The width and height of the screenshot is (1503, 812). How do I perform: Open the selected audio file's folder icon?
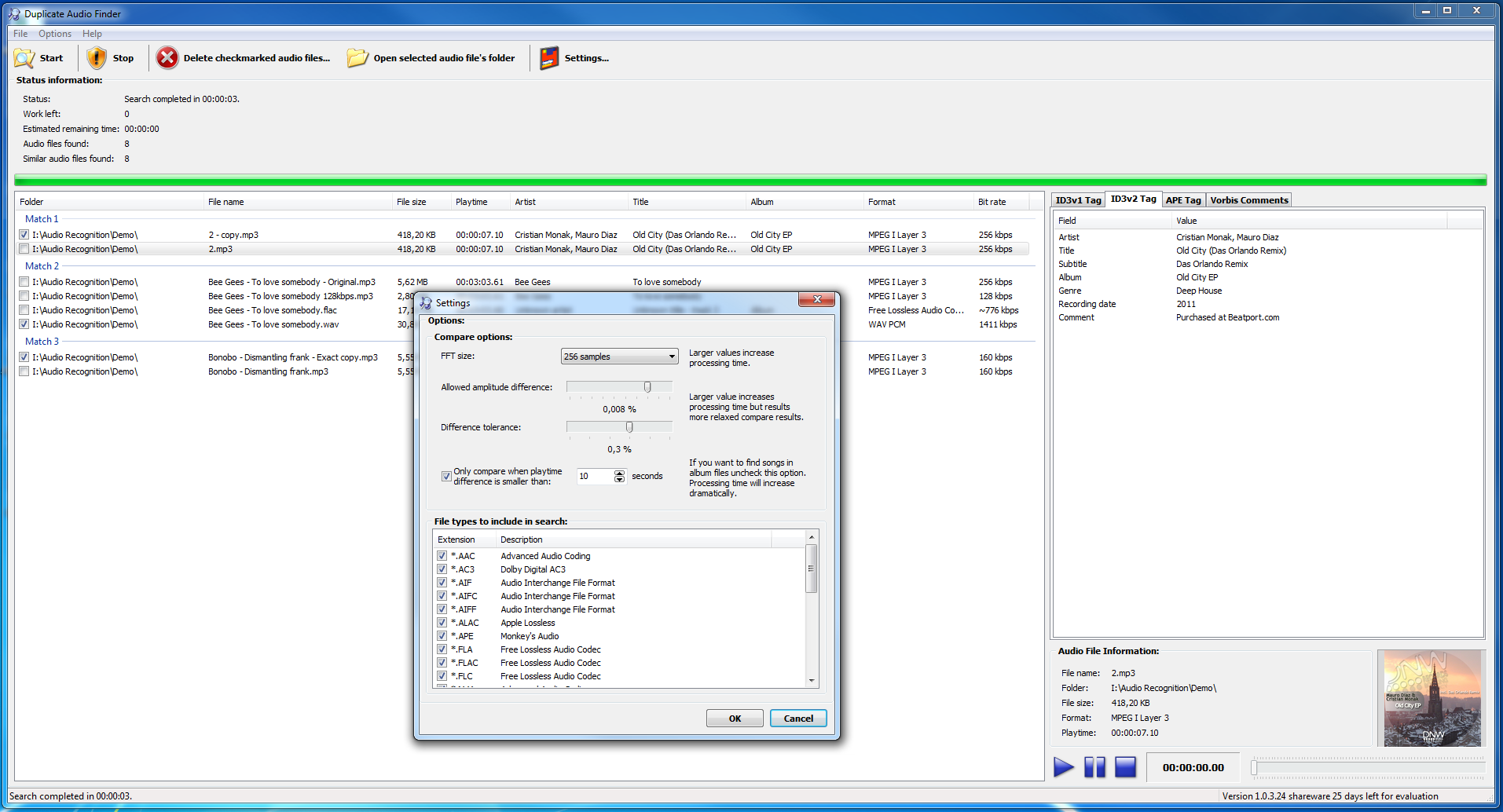click(357, 58)
